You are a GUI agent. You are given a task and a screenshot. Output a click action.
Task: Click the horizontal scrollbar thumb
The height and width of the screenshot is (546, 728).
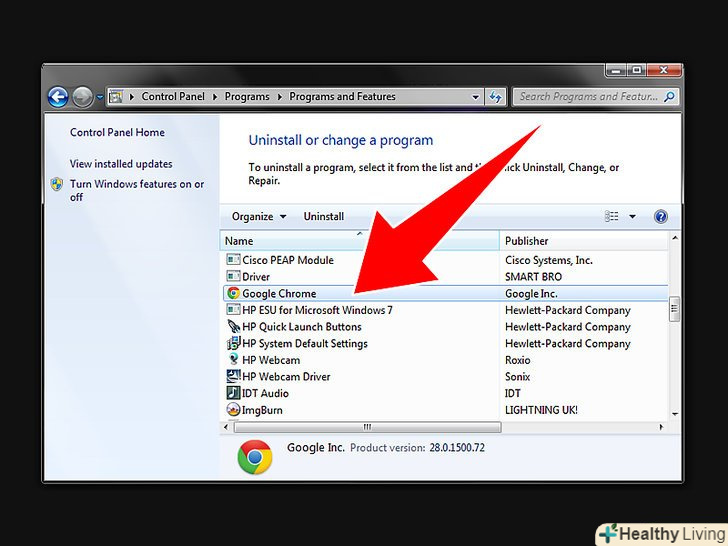point(367,427)
